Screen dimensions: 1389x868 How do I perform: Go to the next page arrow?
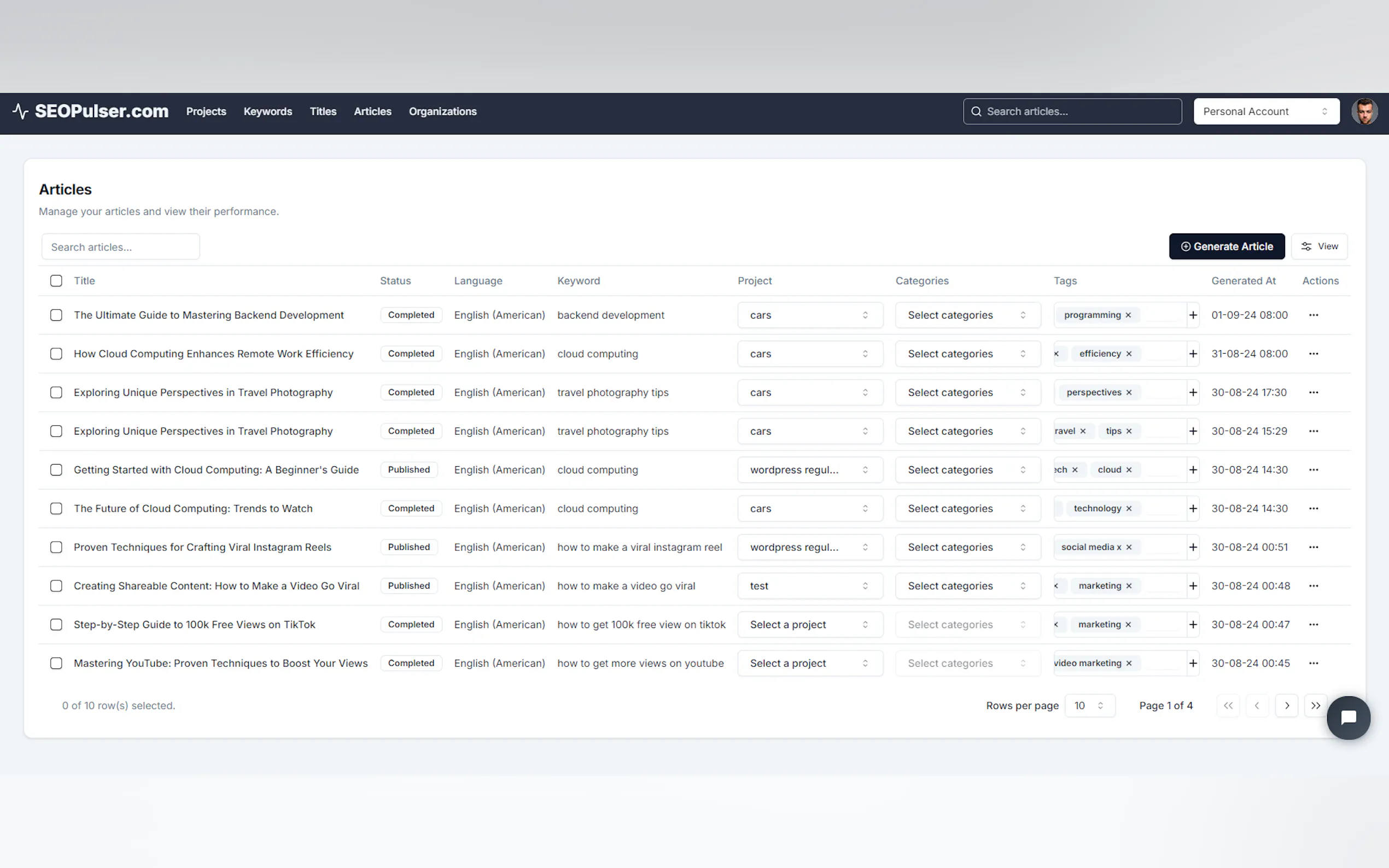1286,706
